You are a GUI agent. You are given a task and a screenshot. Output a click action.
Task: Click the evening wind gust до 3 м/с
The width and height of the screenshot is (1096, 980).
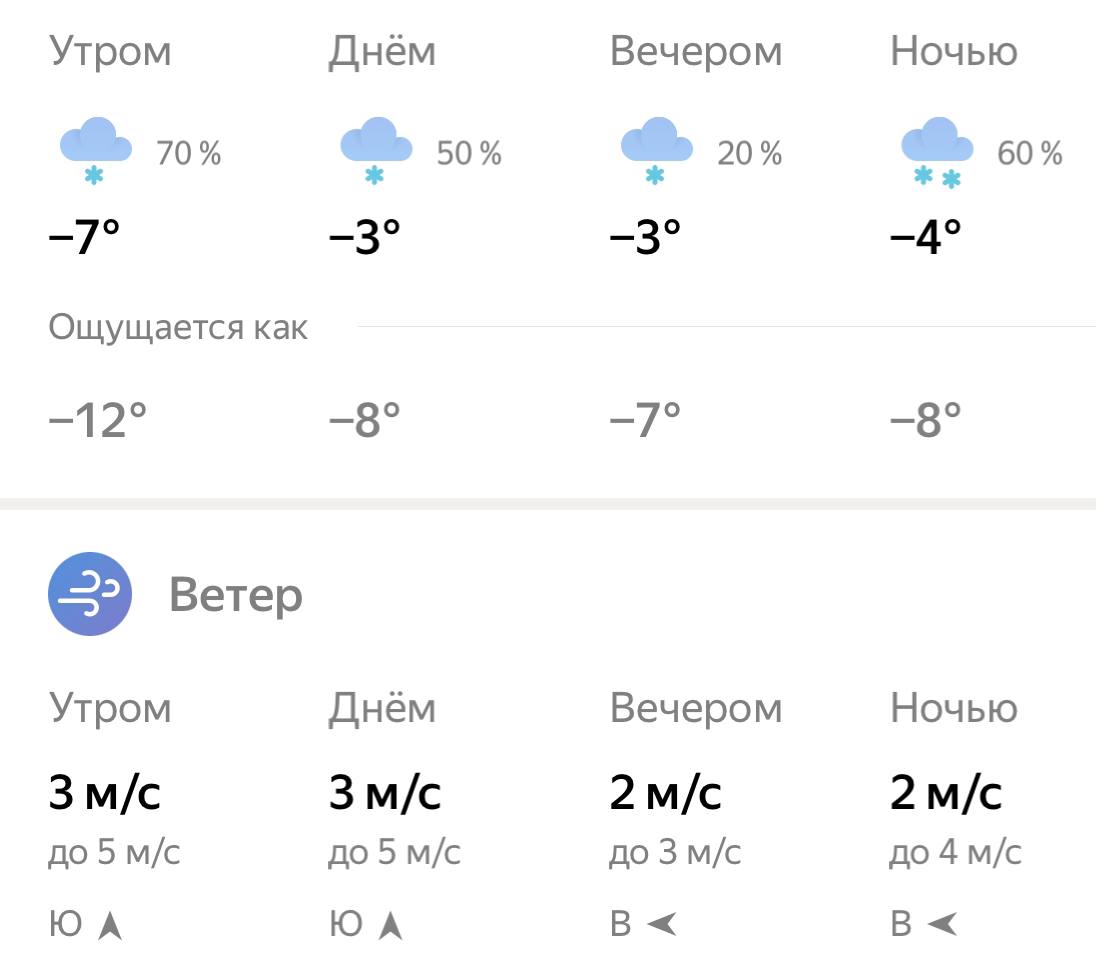click(675, 854)
